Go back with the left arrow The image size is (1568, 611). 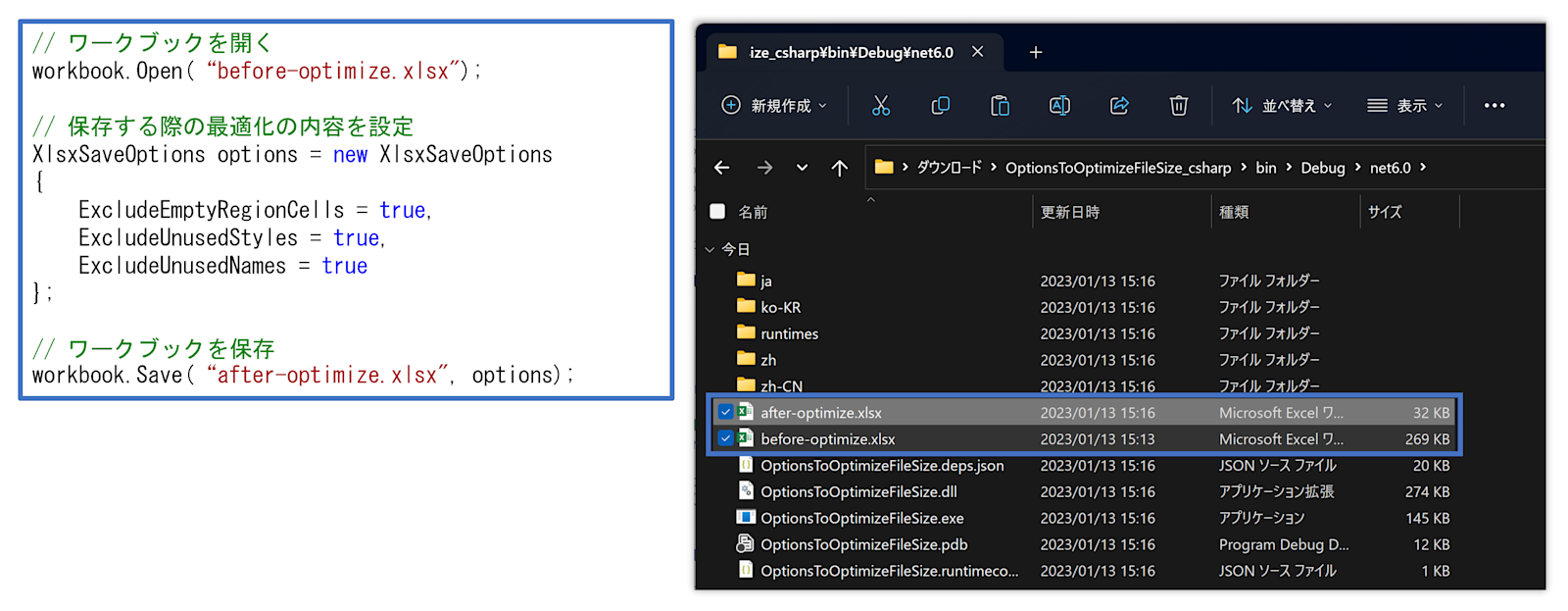(722, 168)
